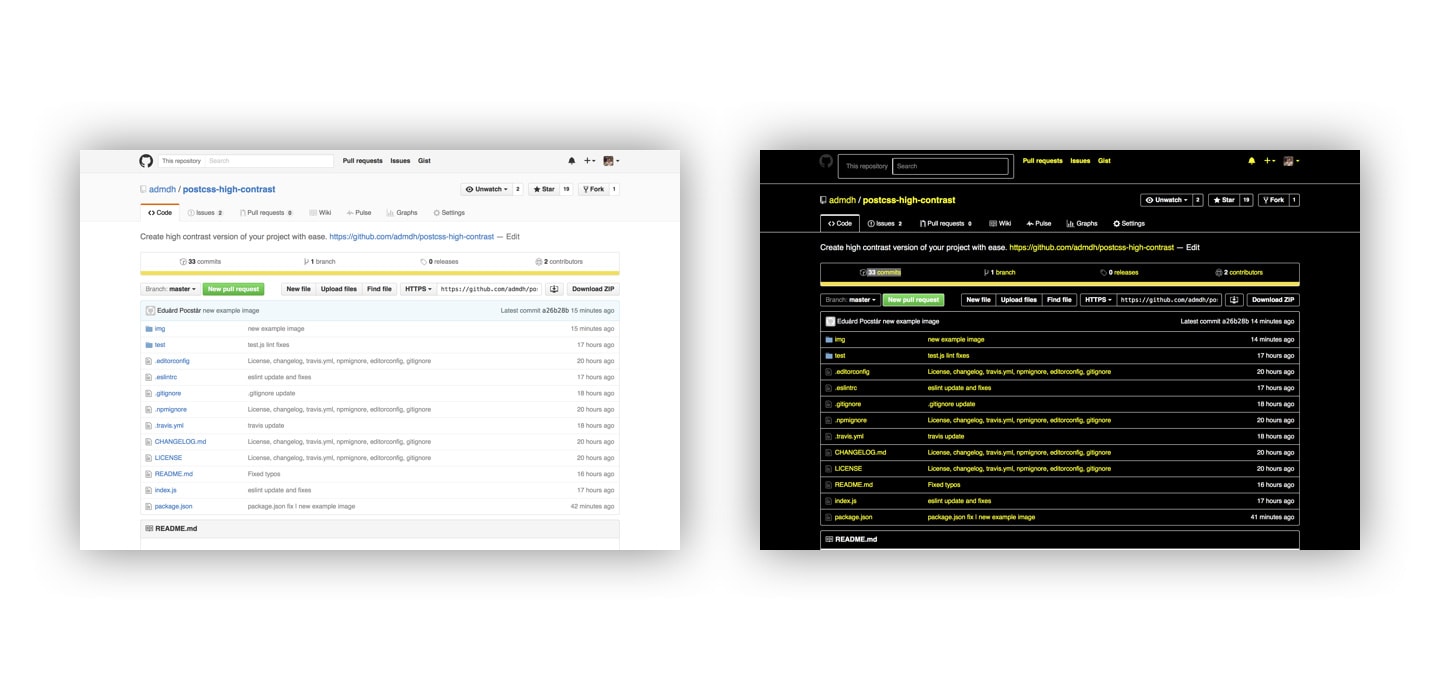Screen dimensions: 1440x700
Task: Select the Code tab in the light screenshot
Action: [x=160, y=213]
